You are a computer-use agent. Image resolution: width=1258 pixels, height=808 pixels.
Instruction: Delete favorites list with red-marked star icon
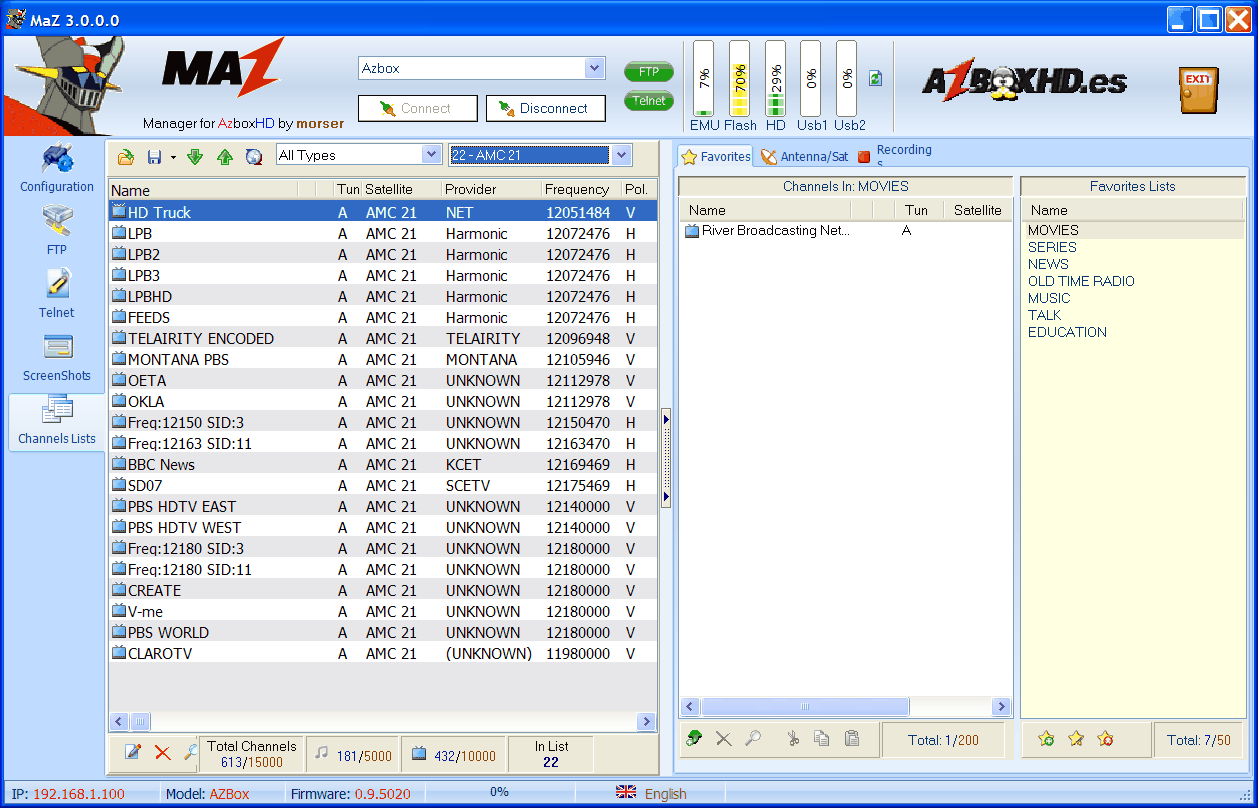tap(1105, 739)
